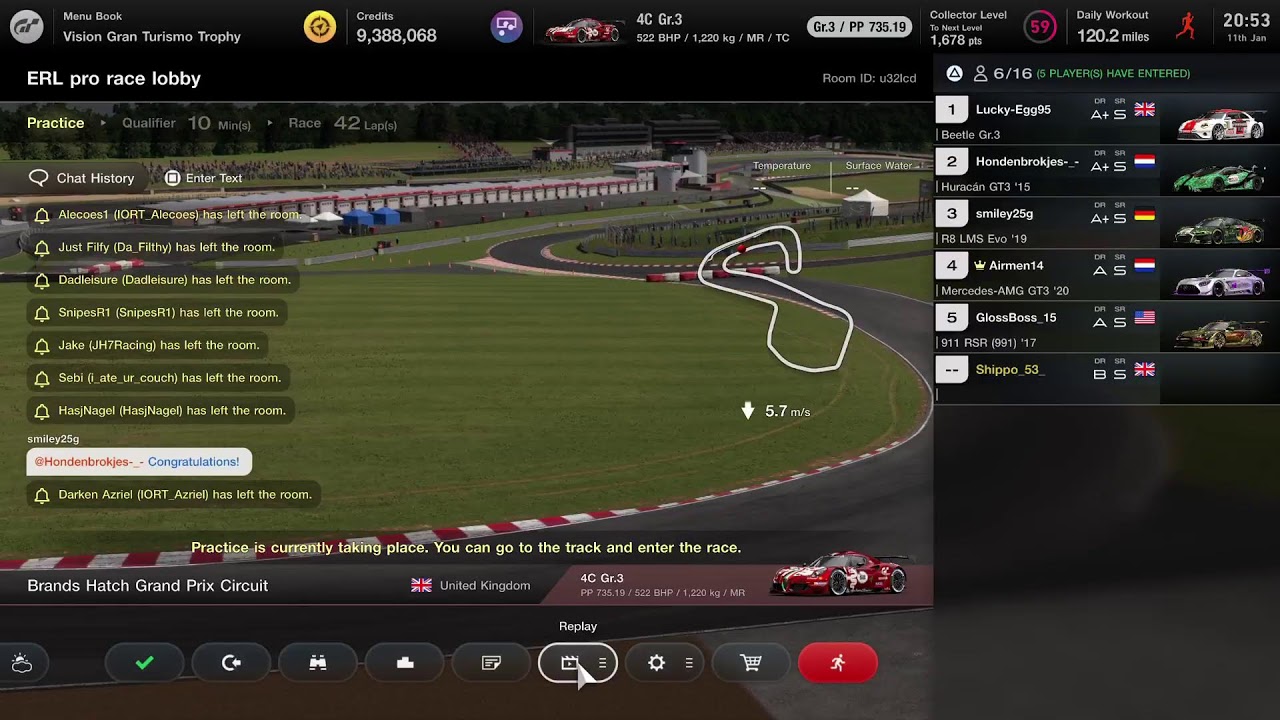This screenshot has width=1280, height=720.
Task: Open the room info notes icon
Action: point(491,663)
